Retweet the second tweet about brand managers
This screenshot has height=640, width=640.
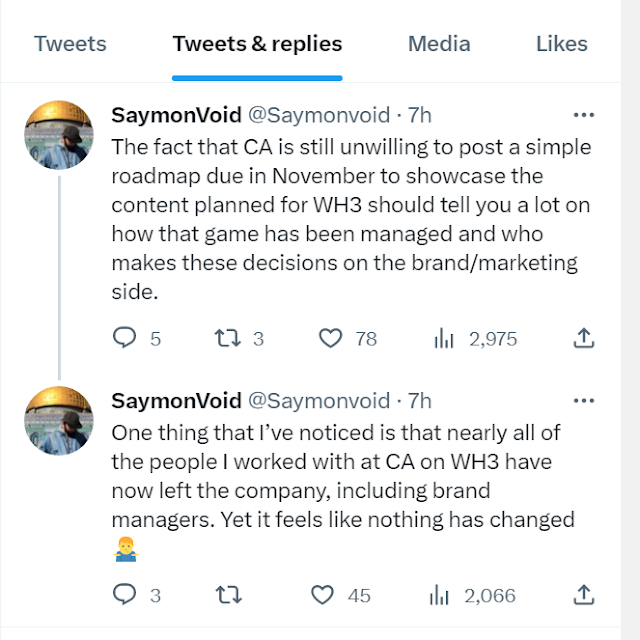click(227, 596)
